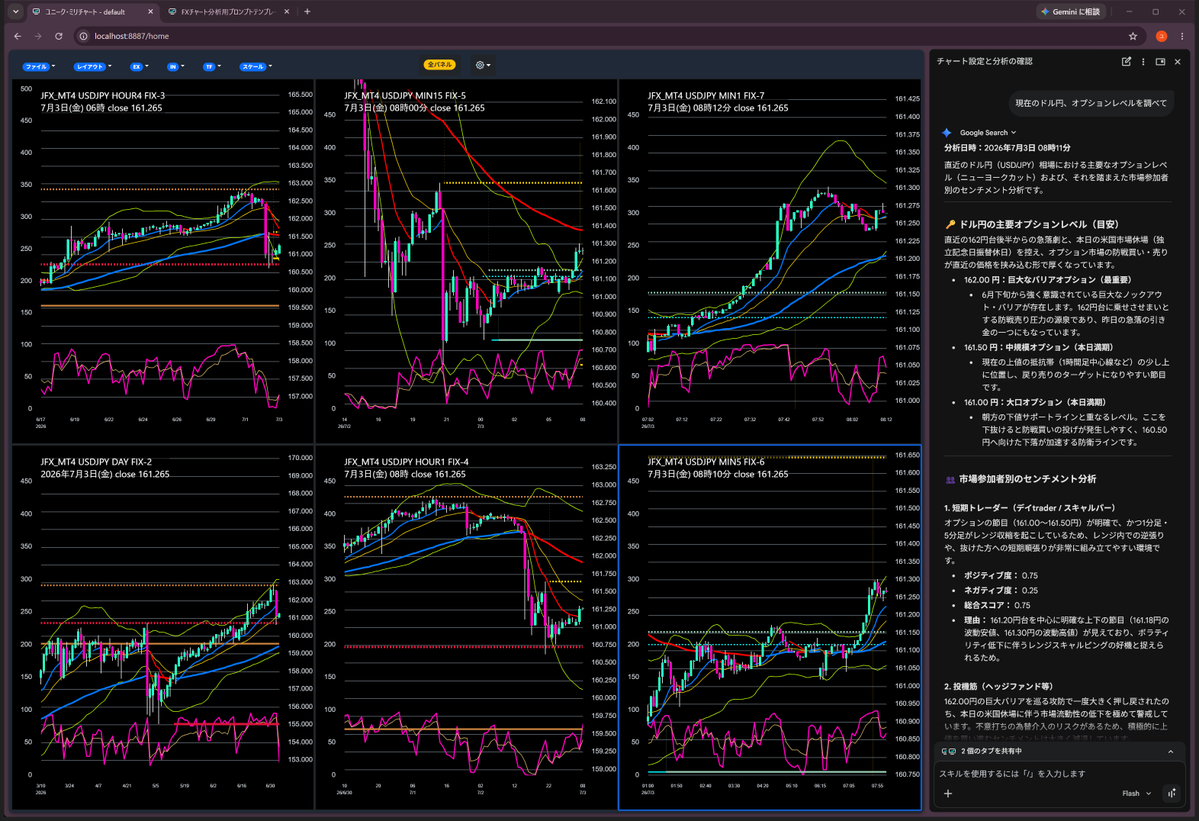Click the yellow 全パネル button
Image resolution: width=1199 pixels, height=821 pixels.
pos(440,65)
